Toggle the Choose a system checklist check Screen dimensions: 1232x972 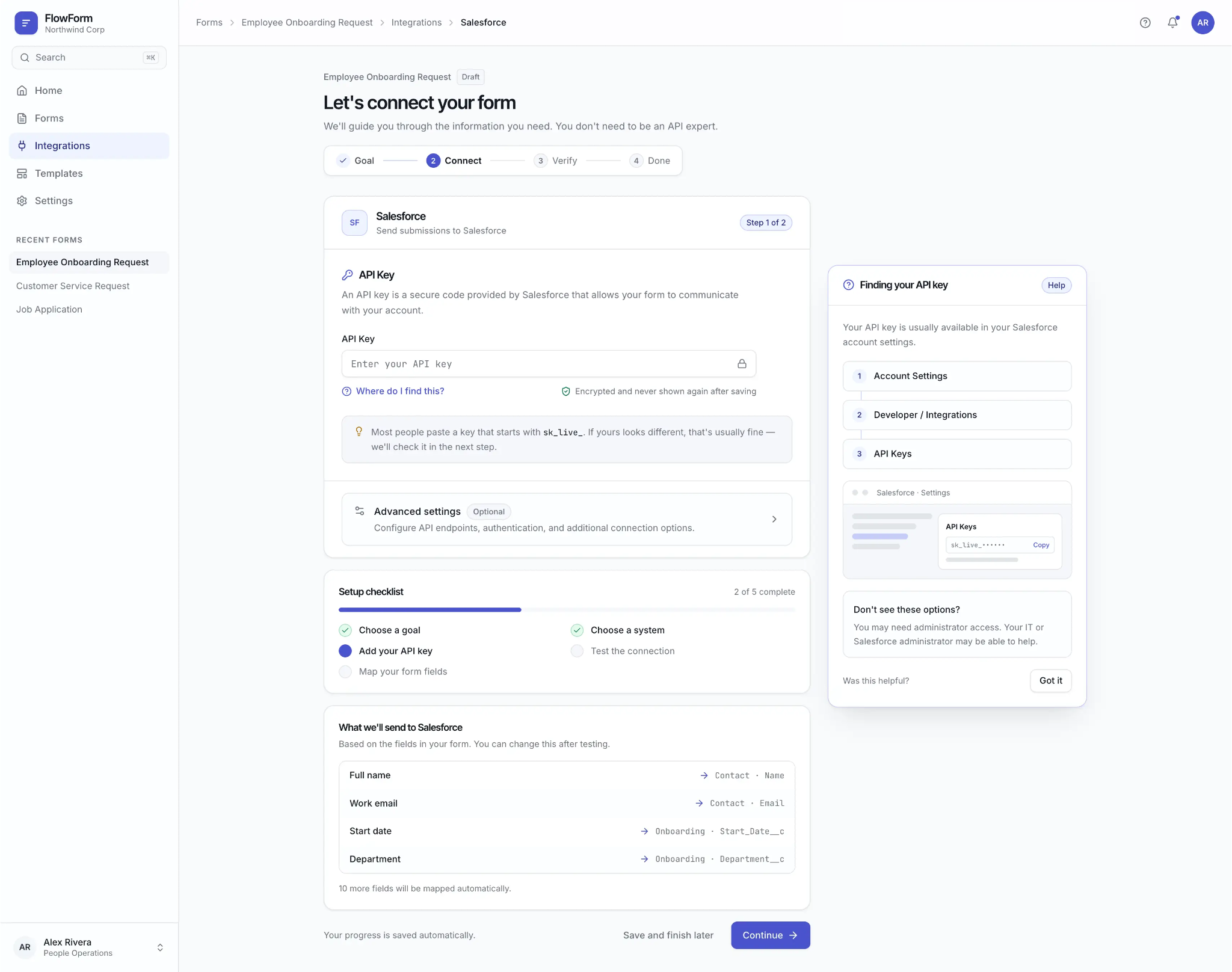click(x=577, y=630)
